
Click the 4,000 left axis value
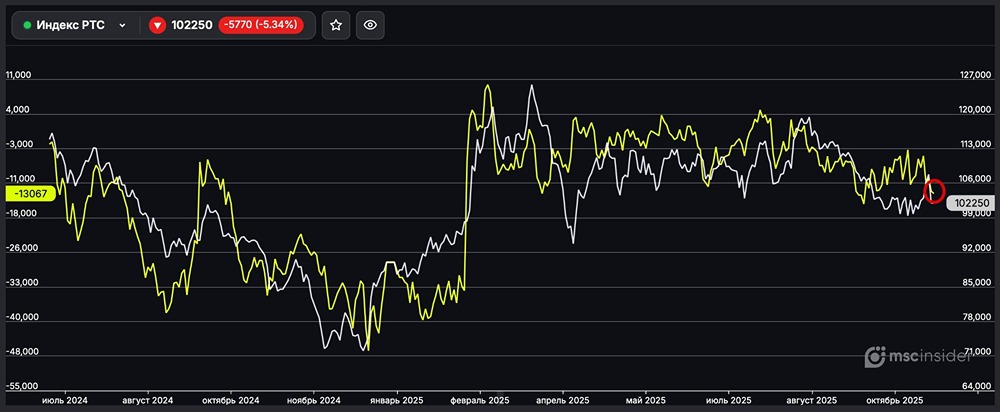pos(18,110)
